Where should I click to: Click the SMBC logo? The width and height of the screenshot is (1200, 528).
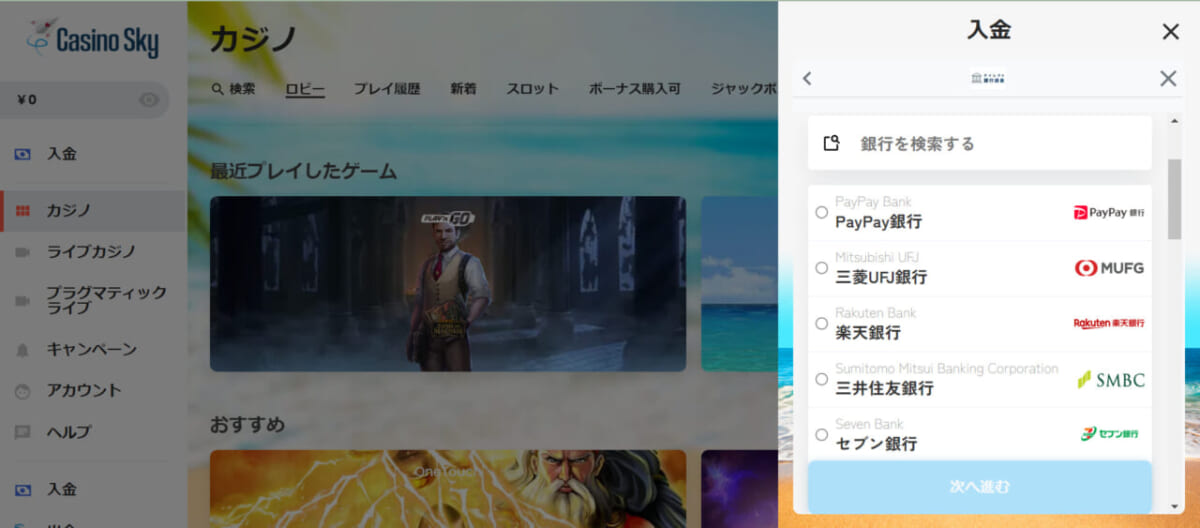pos(1111,379)
